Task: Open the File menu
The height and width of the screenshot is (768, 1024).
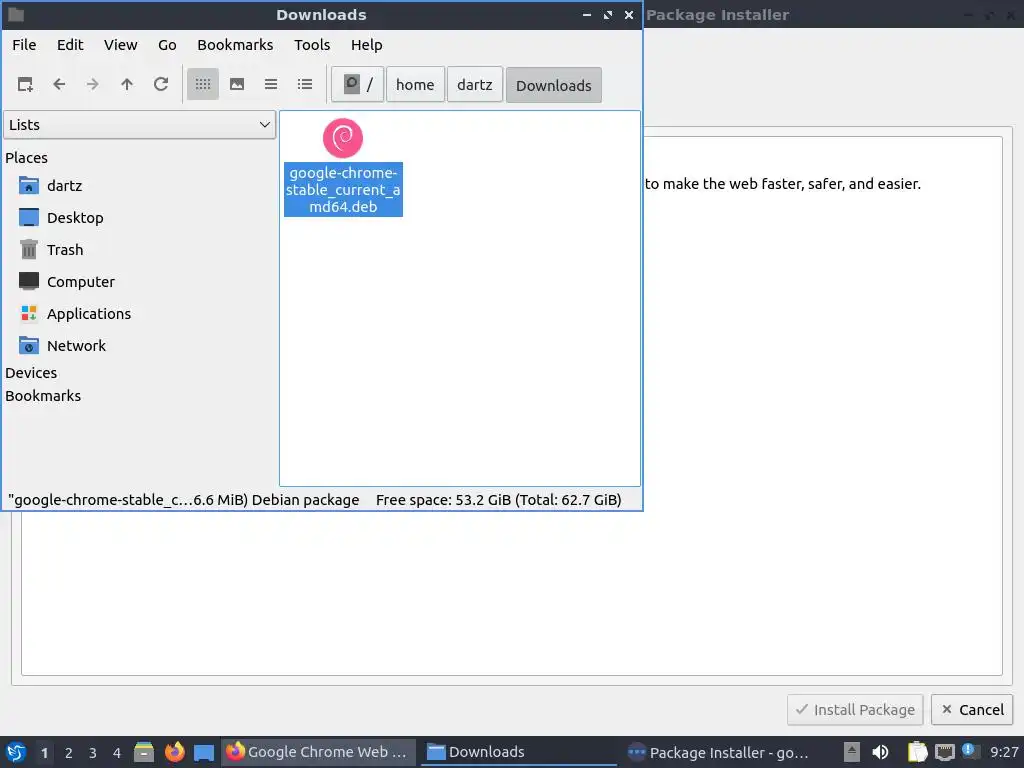Action: coord(24,45)
